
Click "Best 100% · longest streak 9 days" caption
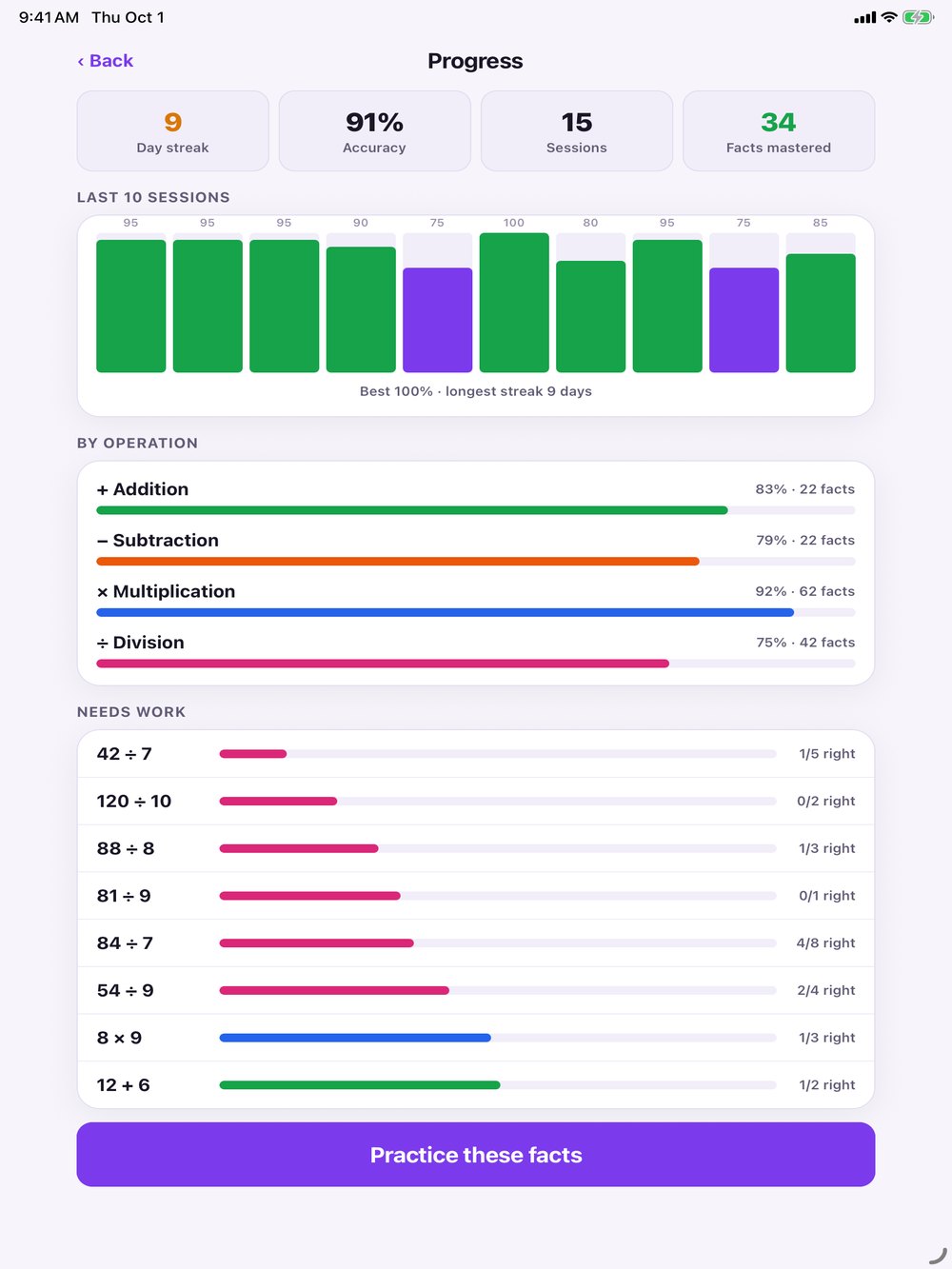click(476, 391)
